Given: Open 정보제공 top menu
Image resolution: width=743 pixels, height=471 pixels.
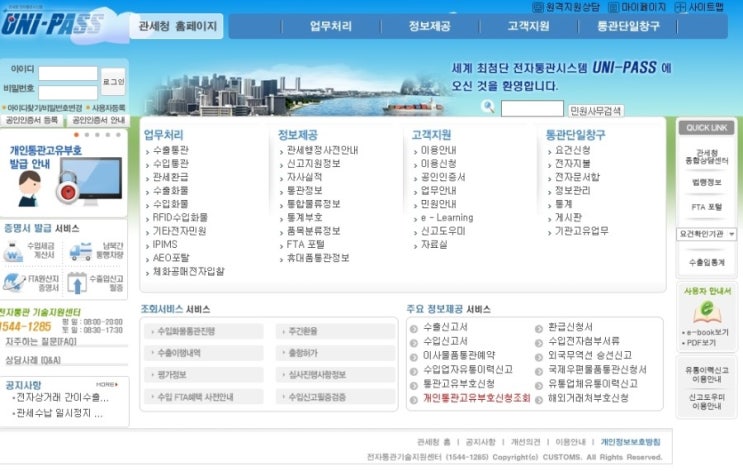Looking at the screenshot, I should (x=430, y=26).
